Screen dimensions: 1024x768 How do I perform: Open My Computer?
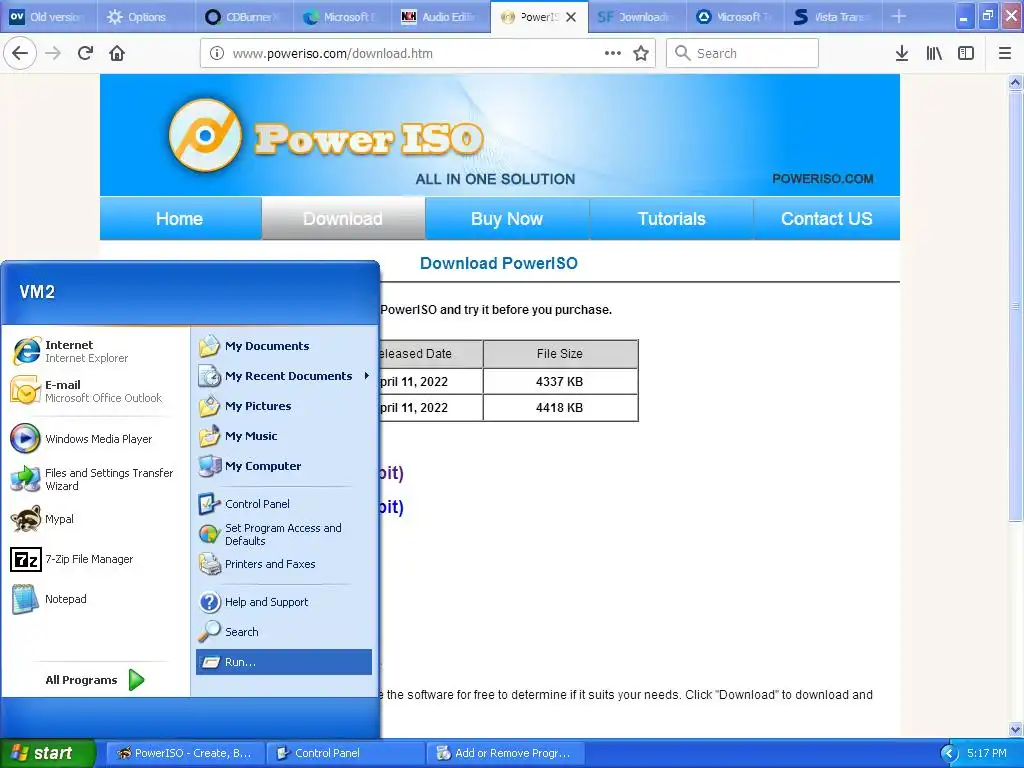point(283,466)
